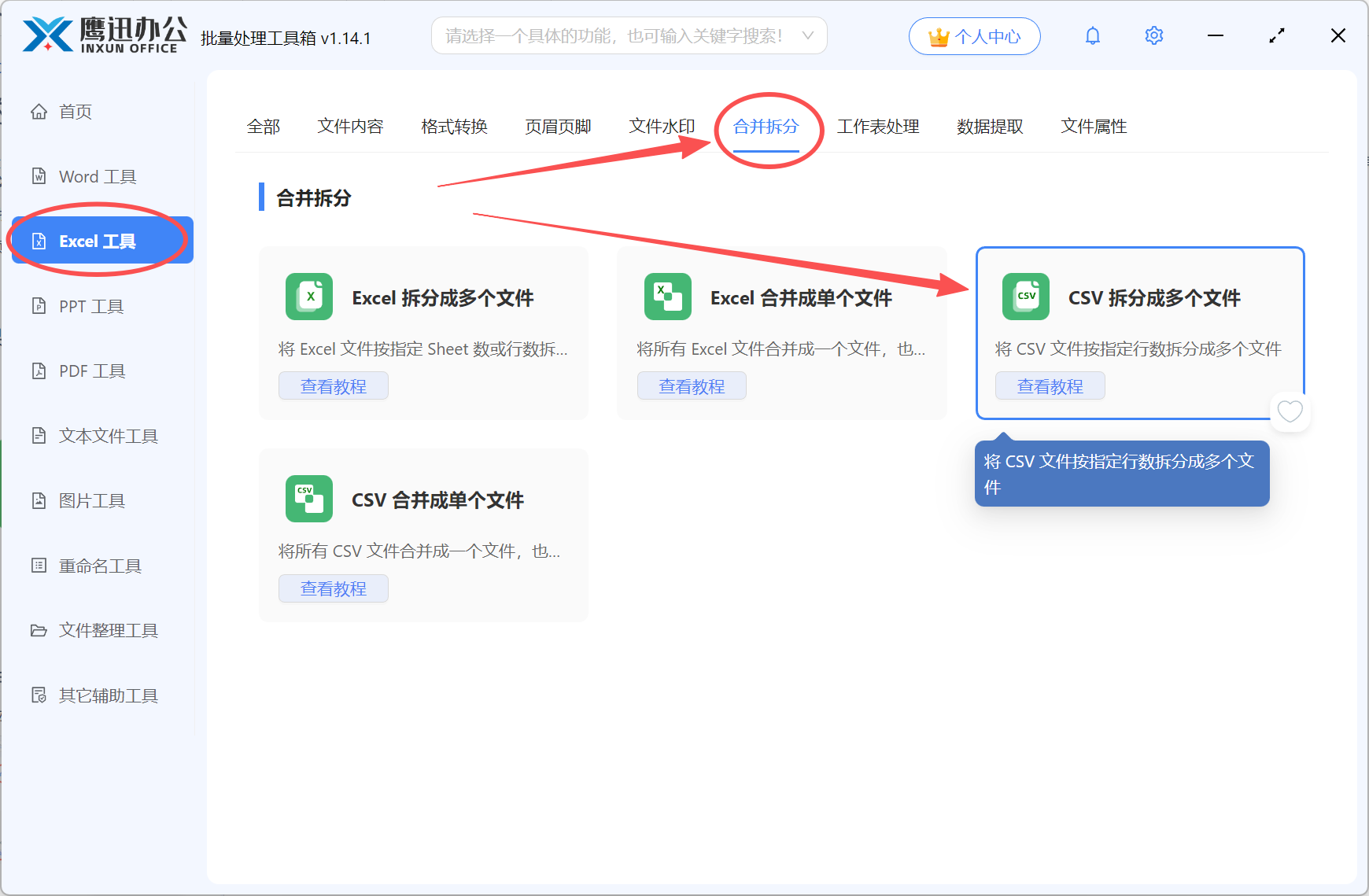1369x896 pixels.
Task: Switch to the 格式转换 tab
Action: click(454, 126)
